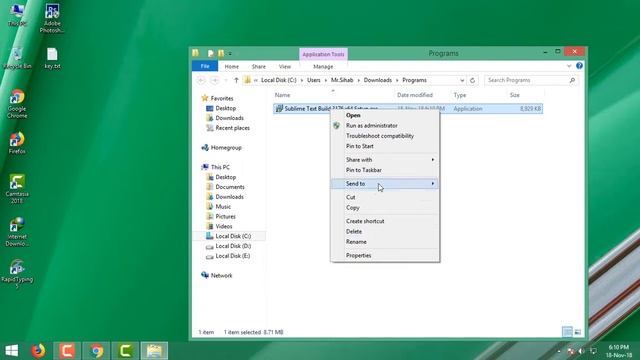Open the address bar history dropdown

(x=462, y=80)
